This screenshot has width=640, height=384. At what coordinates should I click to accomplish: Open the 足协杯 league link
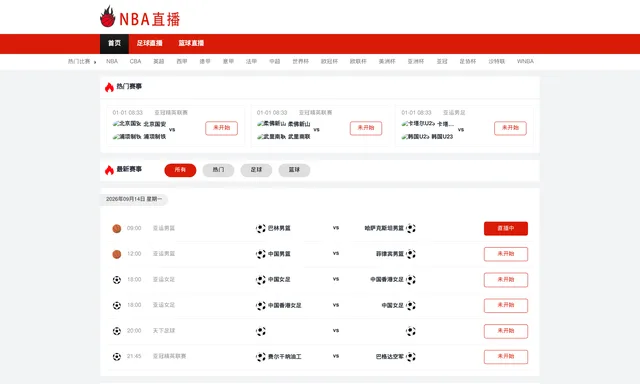pos(468,61)
